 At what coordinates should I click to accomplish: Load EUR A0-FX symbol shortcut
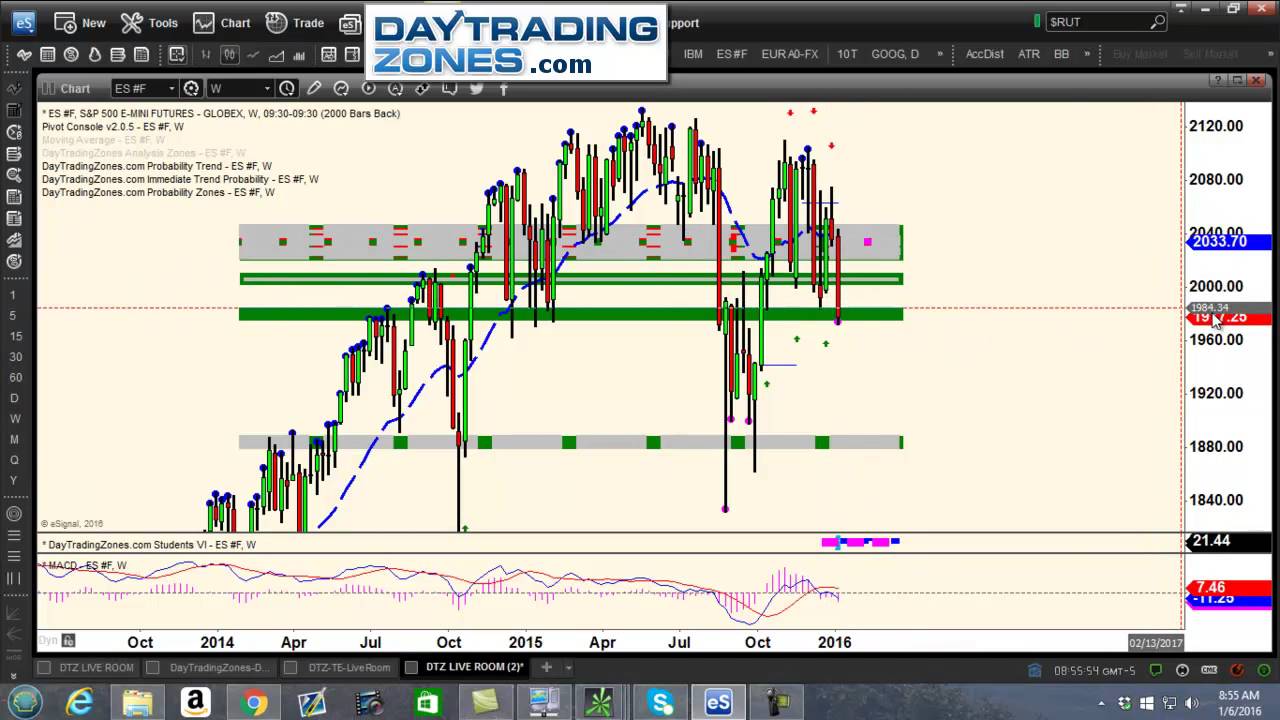(x=789, y=54)
